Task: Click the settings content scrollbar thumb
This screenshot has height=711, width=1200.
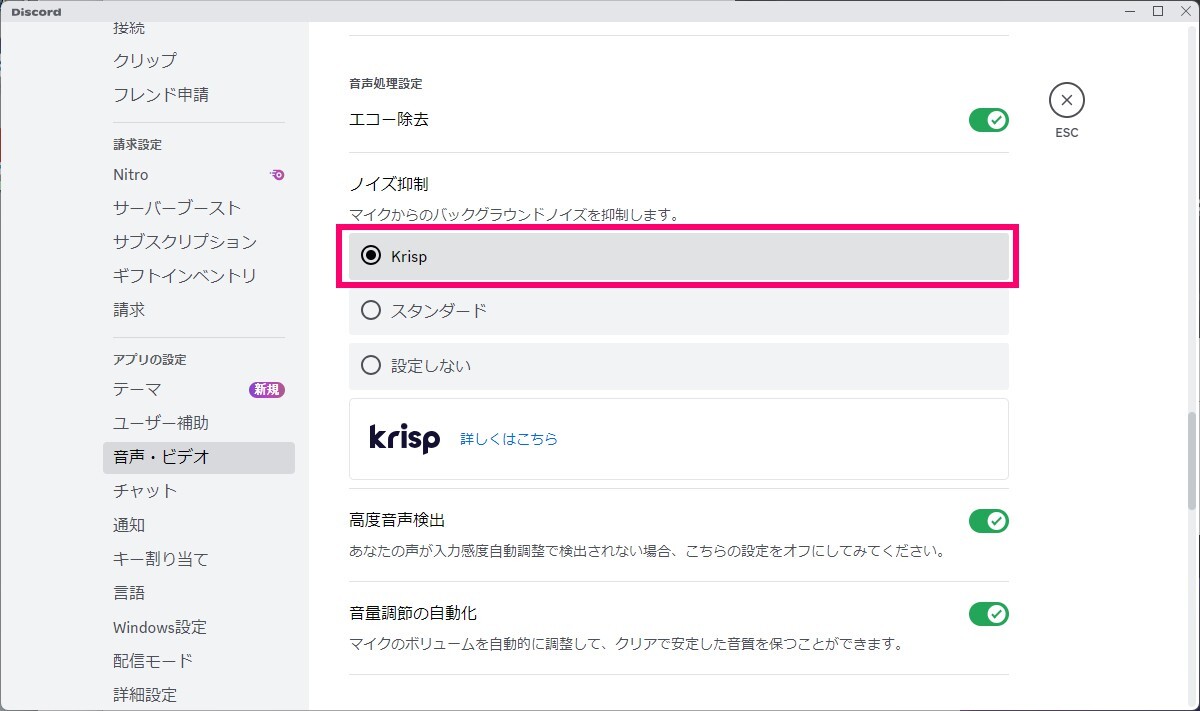Action: pyautogui.click(x=1190, y=460)
